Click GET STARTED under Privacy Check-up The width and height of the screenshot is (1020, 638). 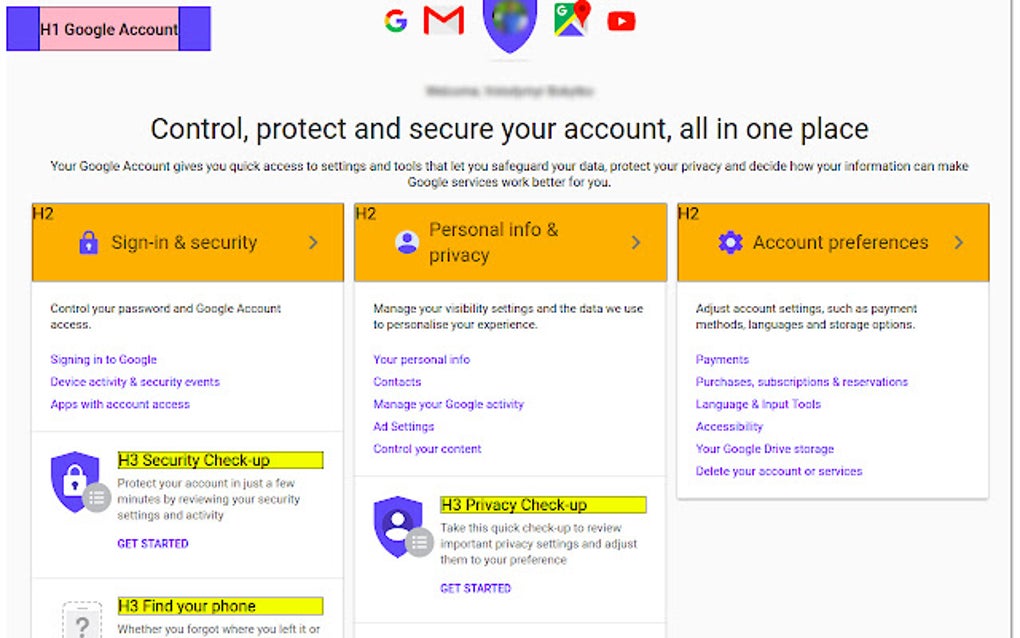point(476,588)
